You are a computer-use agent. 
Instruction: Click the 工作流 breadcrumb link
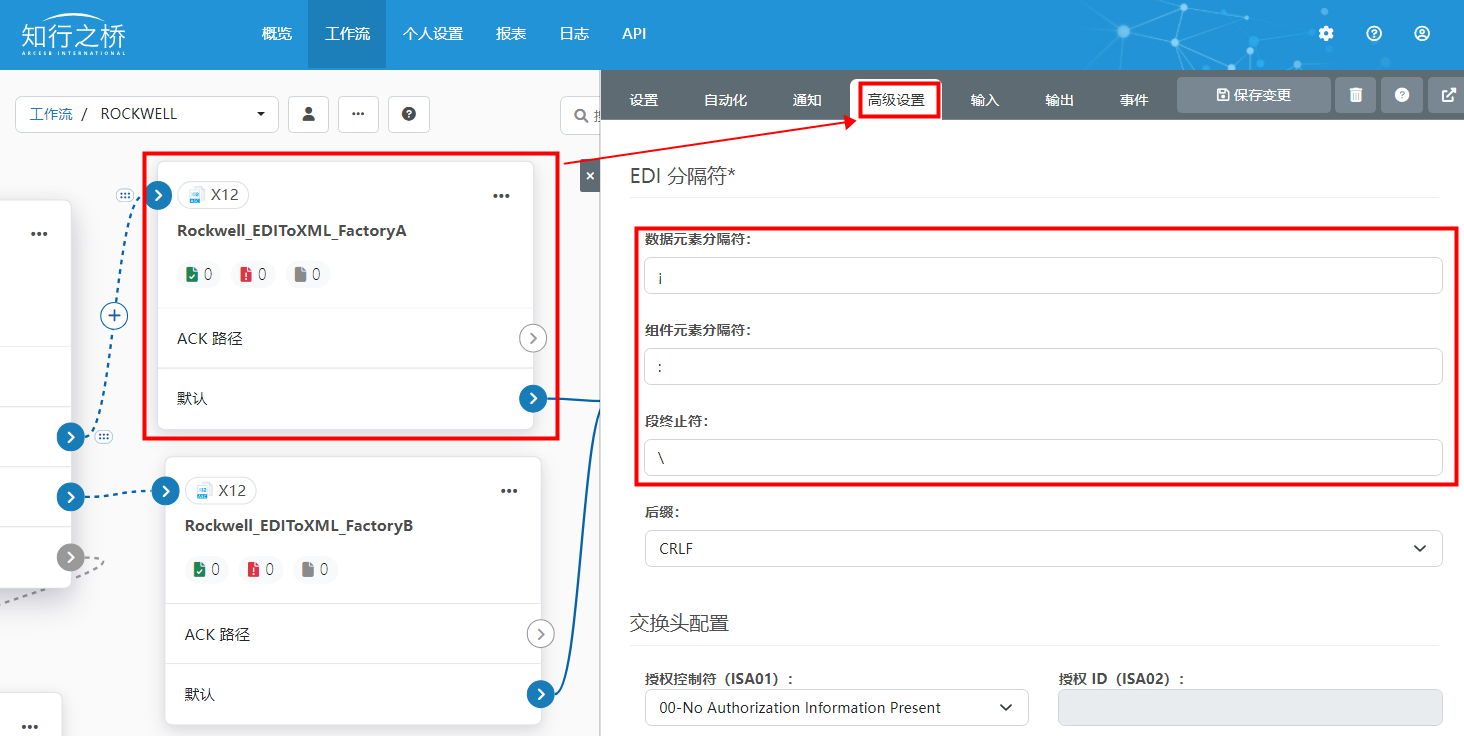[x=51, y=114]
